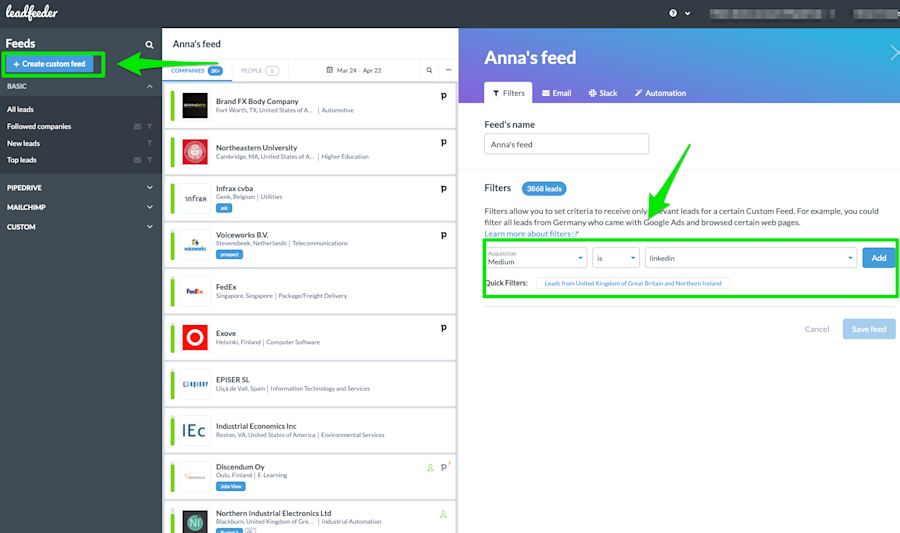The width and height of the screenshot is (900, 533).
Task: Open the three-dots more options menu
Action: pyautogui.click(x=448, y=70)
